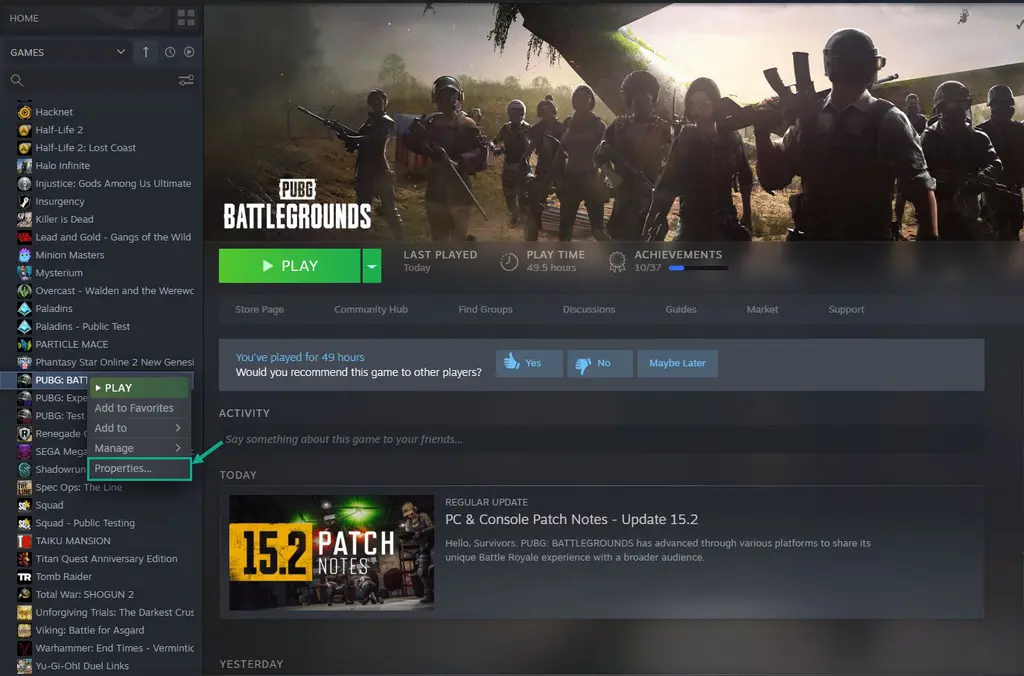Choose PLAY in the context menu
This screenshot has height=676, width=1024.
139,387
